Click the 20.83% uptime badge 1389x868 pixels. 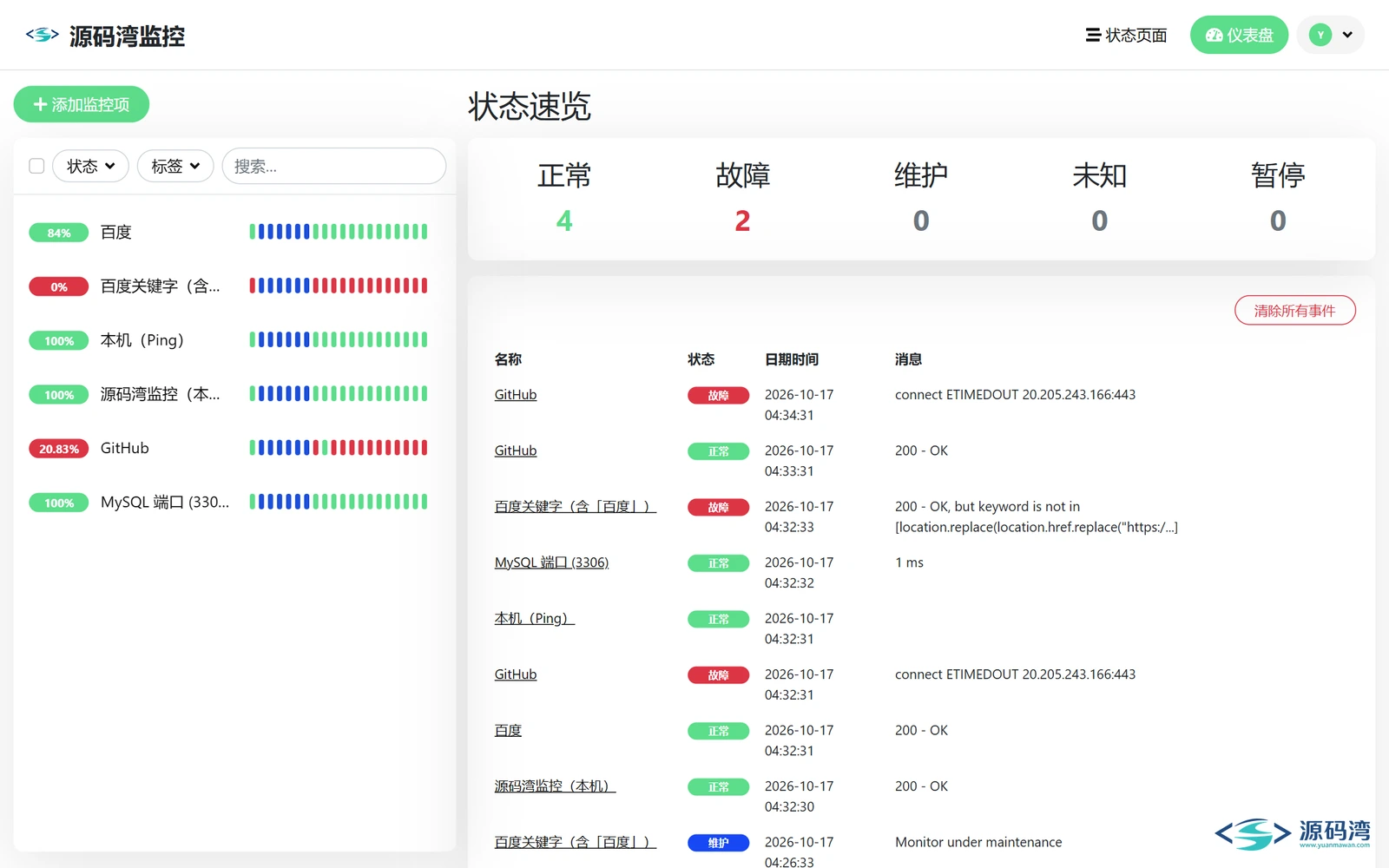point(59,449)
